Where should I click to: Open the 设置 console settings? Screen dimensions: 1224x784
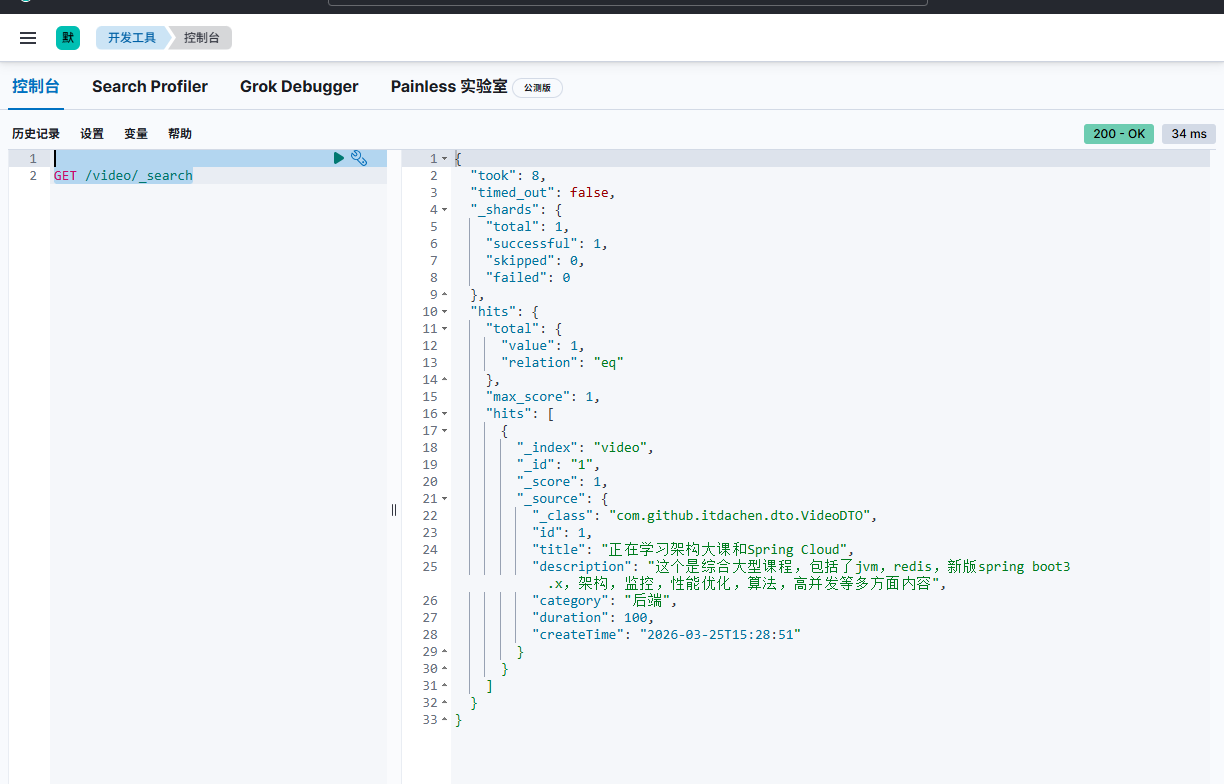coord(92,134)
